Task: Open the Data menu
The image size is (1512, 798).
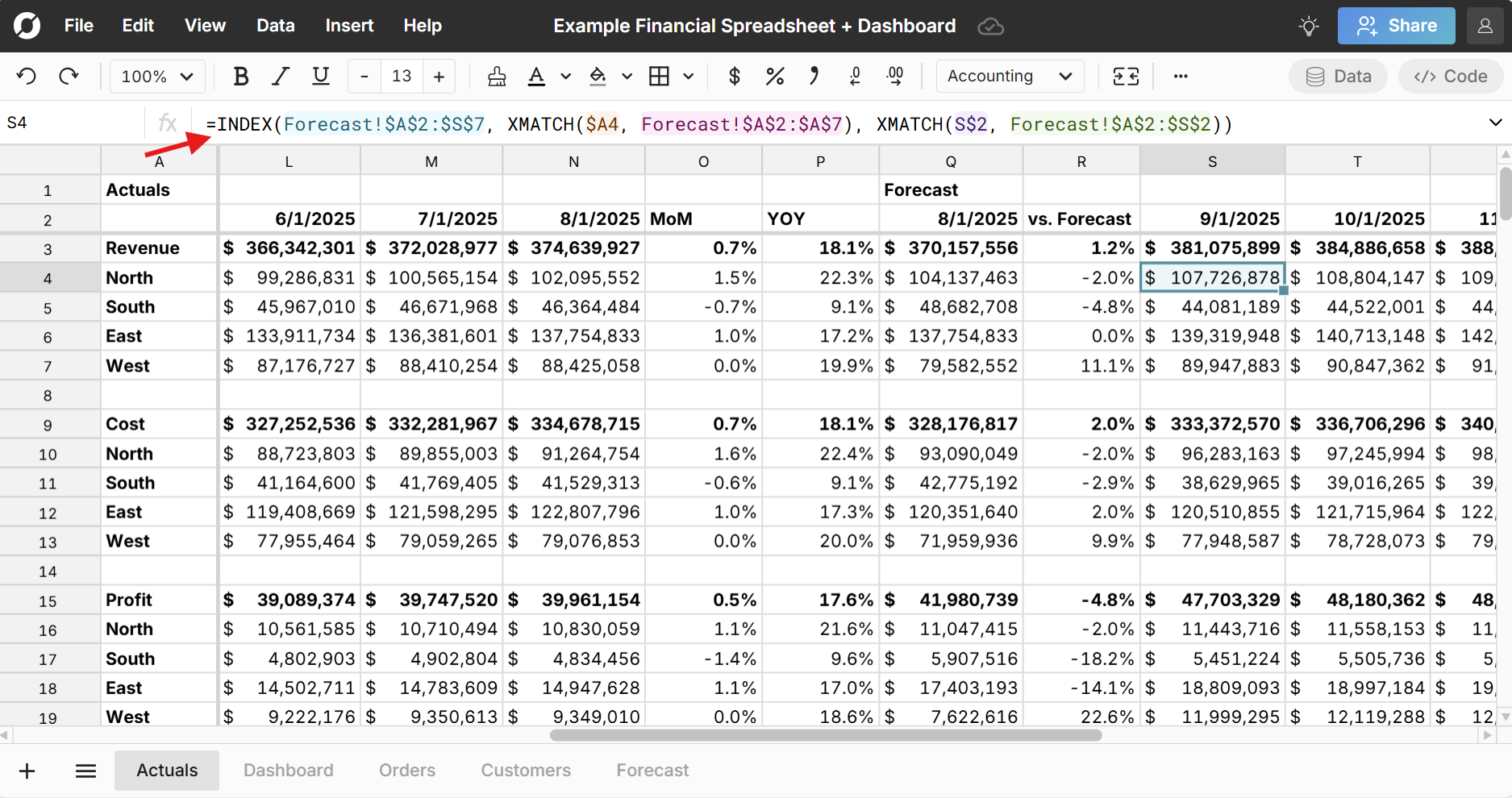Action: tap(276, 25)
